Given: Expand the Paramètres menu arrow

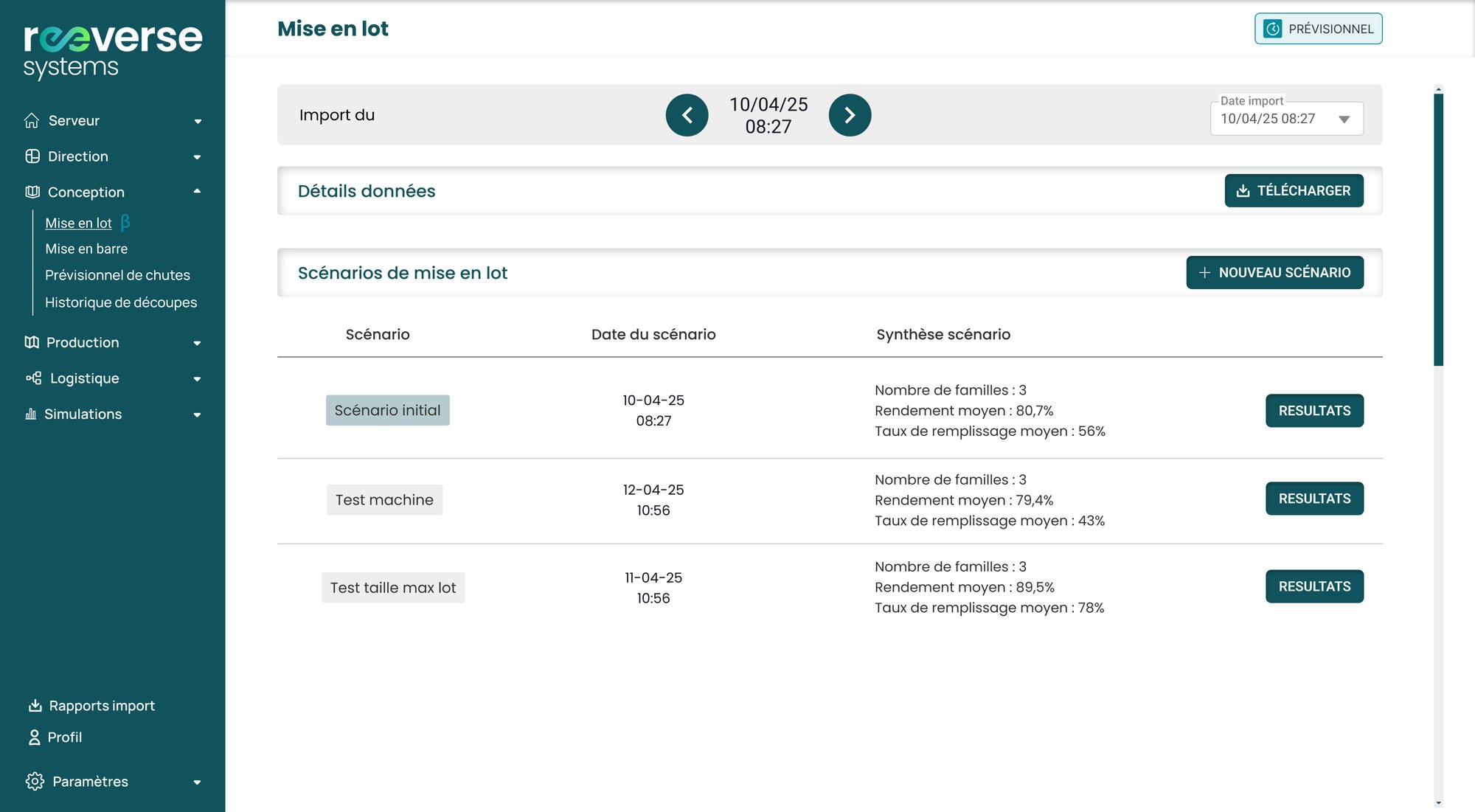Looking at the screenshot, I should (197, 782).
